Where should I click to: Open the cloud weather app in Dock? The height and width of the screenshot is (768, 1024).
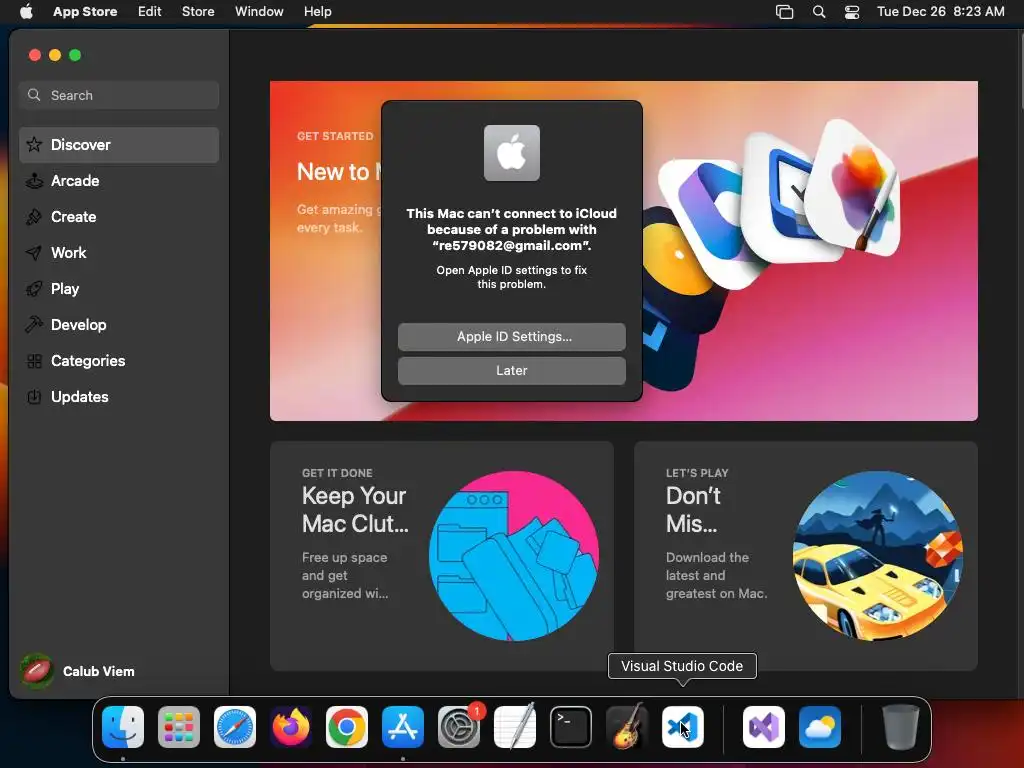click(820, 727)
